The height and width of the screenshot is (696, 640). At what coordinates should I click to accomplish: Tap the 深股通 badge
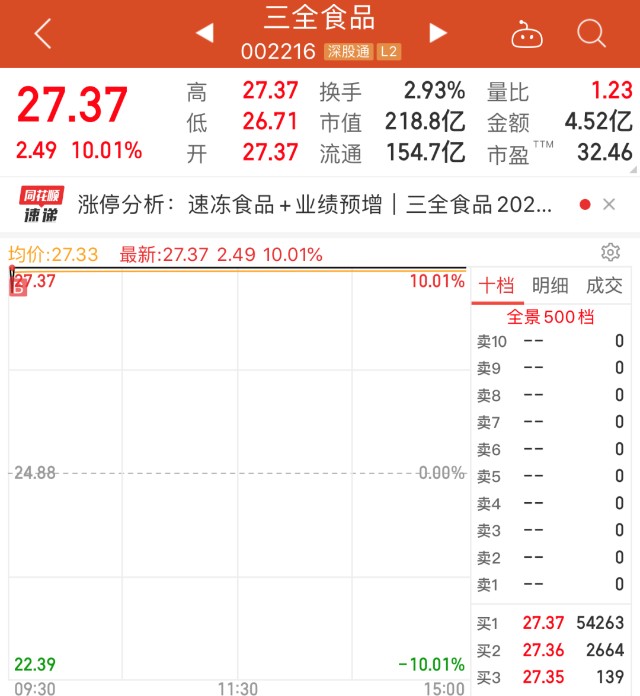(349, 51)
